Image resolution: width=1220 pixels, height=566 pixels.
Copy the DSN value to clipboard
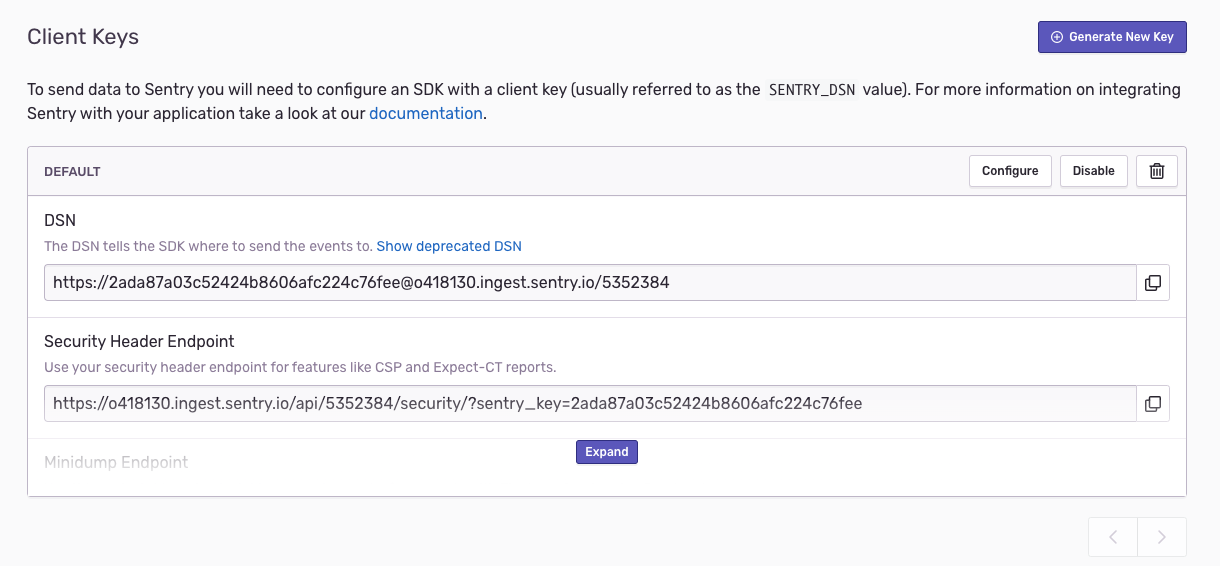coord(1153,283)
